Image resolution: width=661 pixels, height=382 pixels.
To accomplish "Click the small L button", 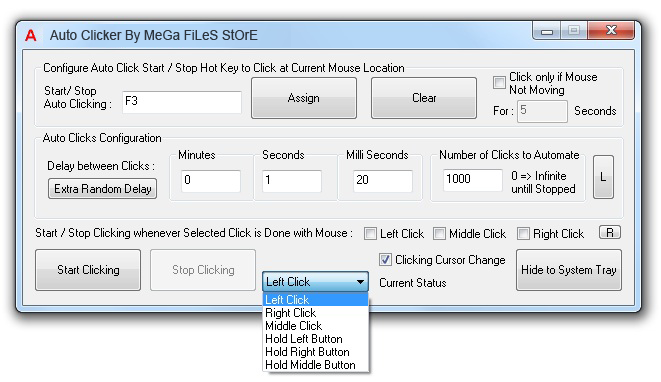I will [x=603, y=177].
